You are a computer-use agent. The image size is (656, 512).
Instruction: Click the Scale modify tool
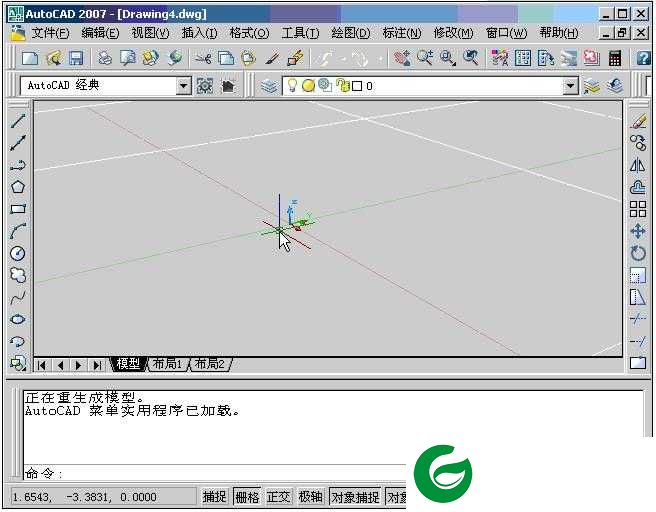click(638, 275)
